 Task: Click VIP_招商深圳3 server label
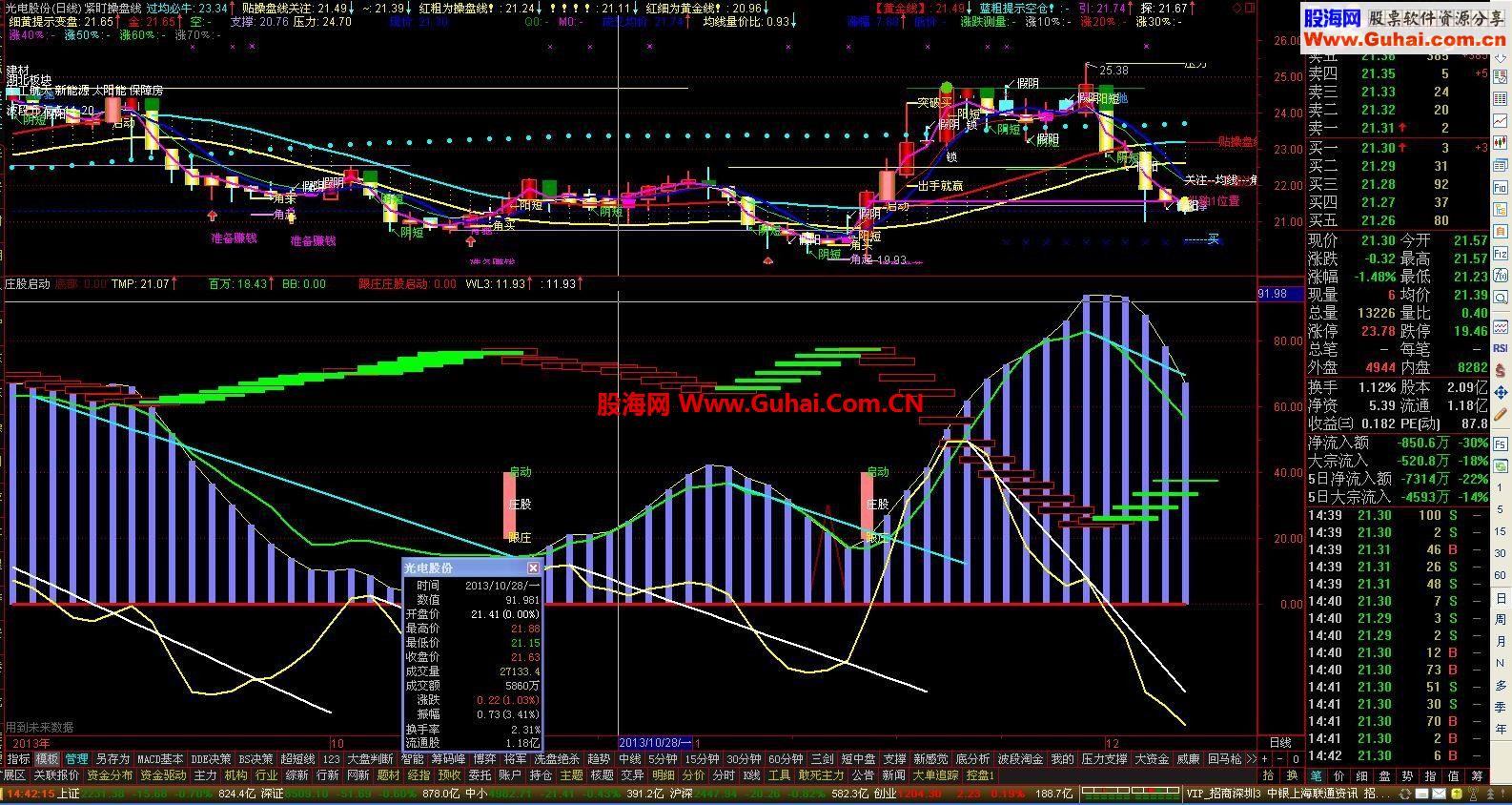(x=1224, y=793)
